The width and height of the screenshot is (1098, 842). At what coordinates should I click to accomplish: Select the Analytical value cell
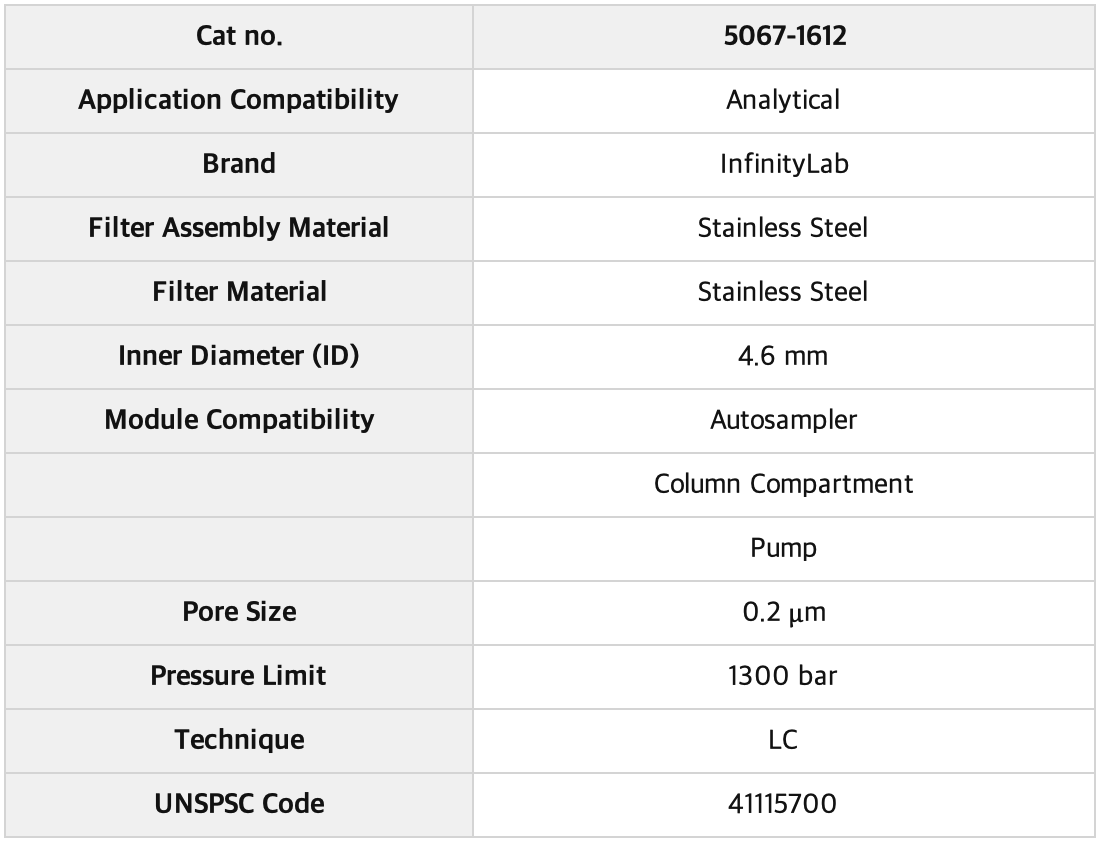pyautogui.click(x=784, y=101)
